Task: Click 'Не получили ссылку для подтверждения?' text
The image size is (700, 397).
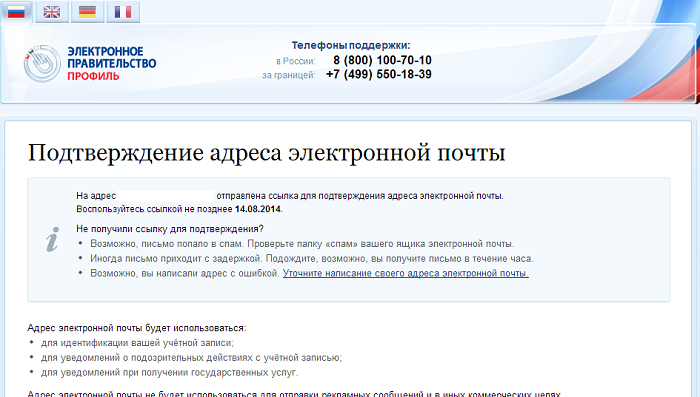Action: 170,229
